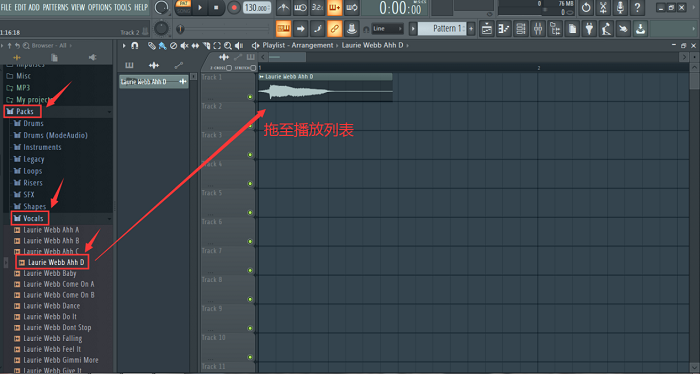Select the playlist Zoom magnifier tool
Screen dimensions: 700x374
(228, 46)
